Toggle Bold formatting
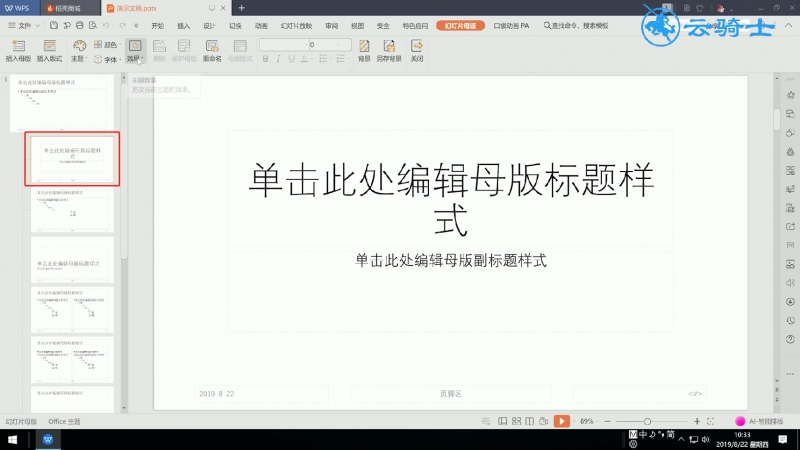The image size is (800, 450). (265, 59)
